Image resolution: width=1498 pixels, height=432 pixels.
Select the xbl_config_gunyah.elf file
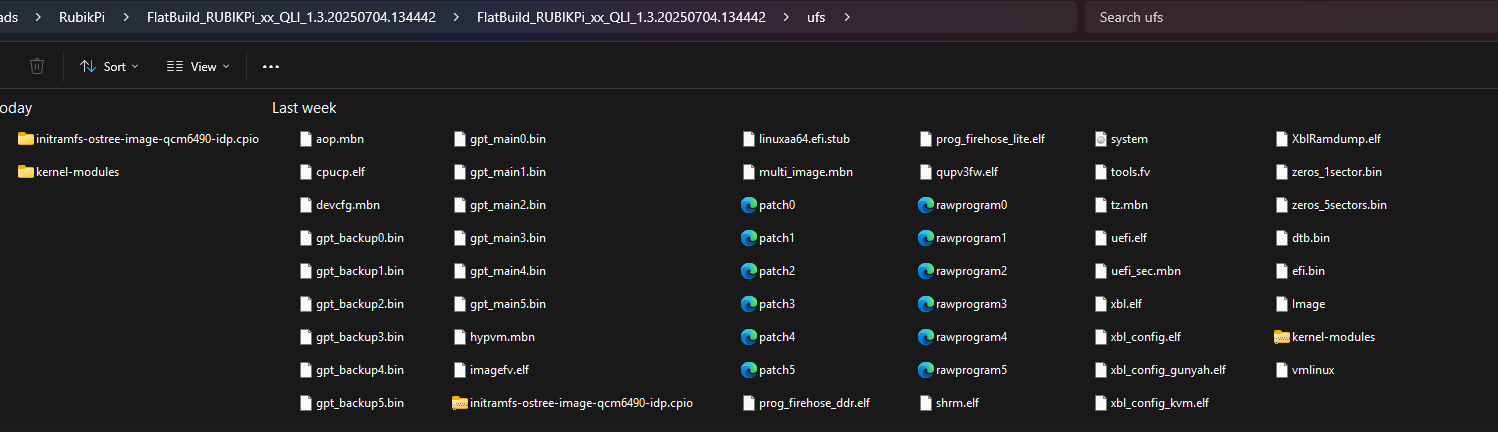[x=1167, y=370]
